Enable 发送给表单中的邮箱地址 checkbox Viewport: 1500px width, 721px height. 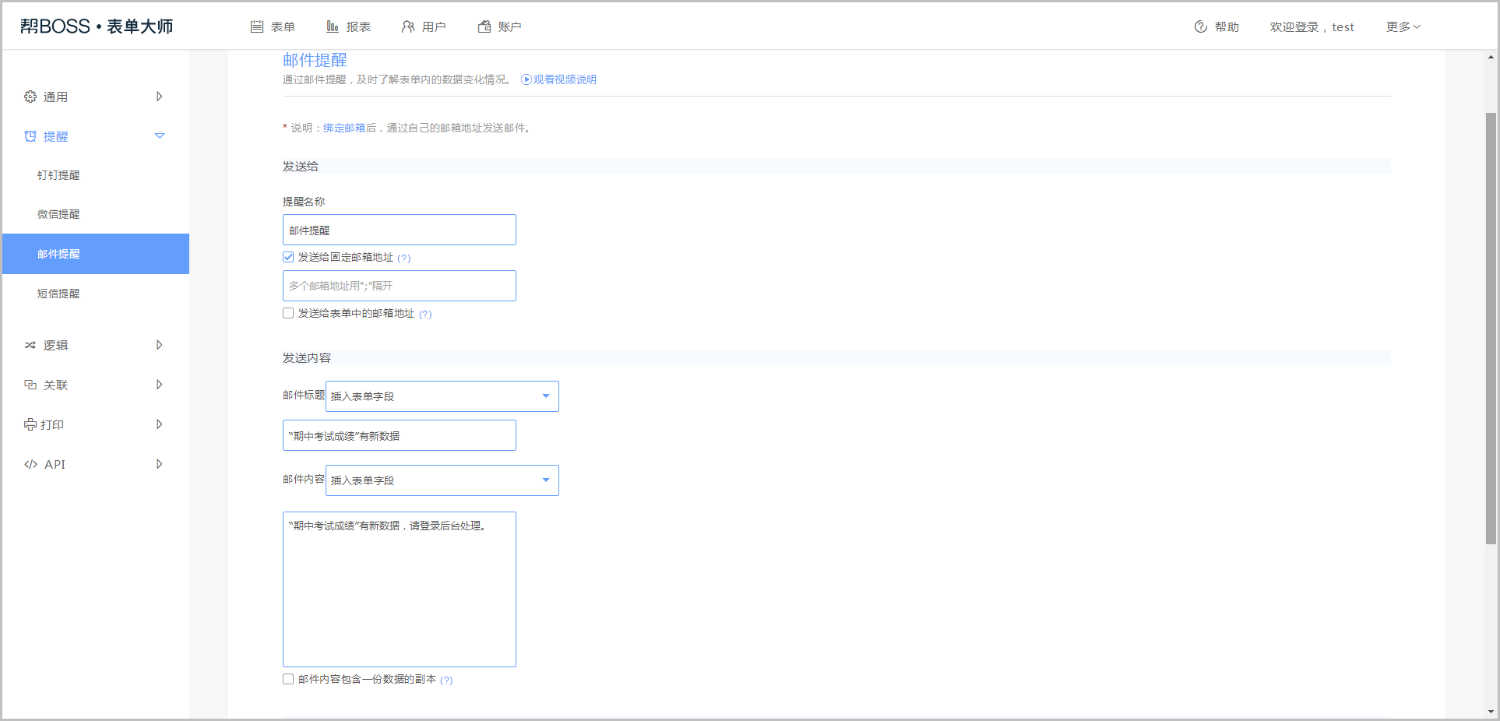289,313
